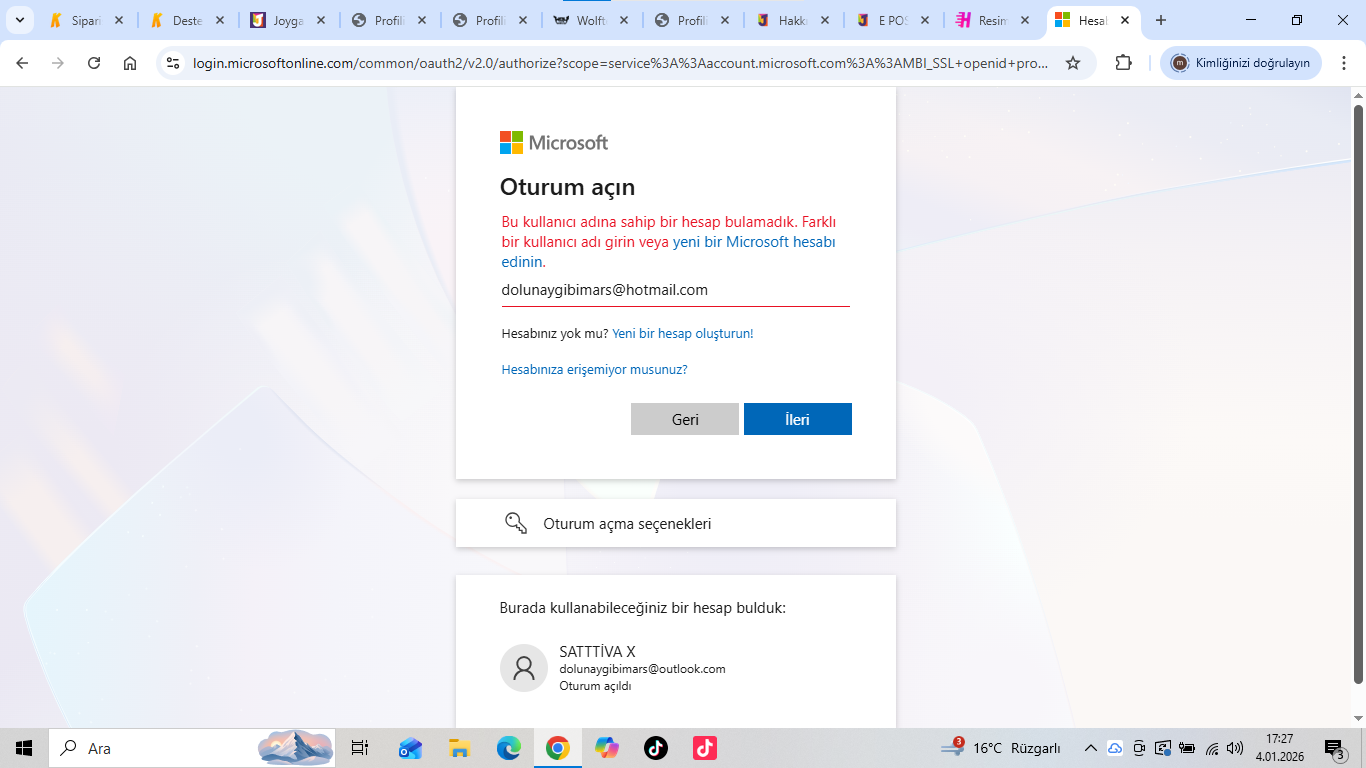This screenshot has height=768, width=1366.
Task: Click the Microsoft logo
Action: (x=554, y=142)
